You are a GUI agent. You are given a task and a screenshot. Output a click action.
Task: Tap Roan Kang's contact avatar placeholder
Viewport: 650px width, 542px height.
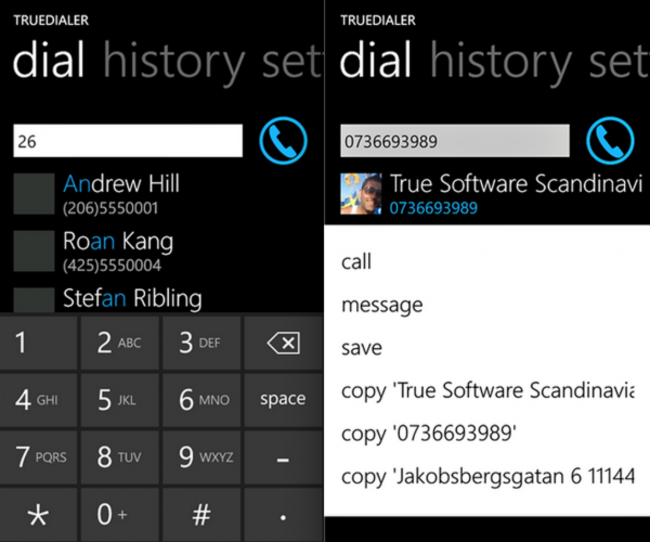click(33, 251)
